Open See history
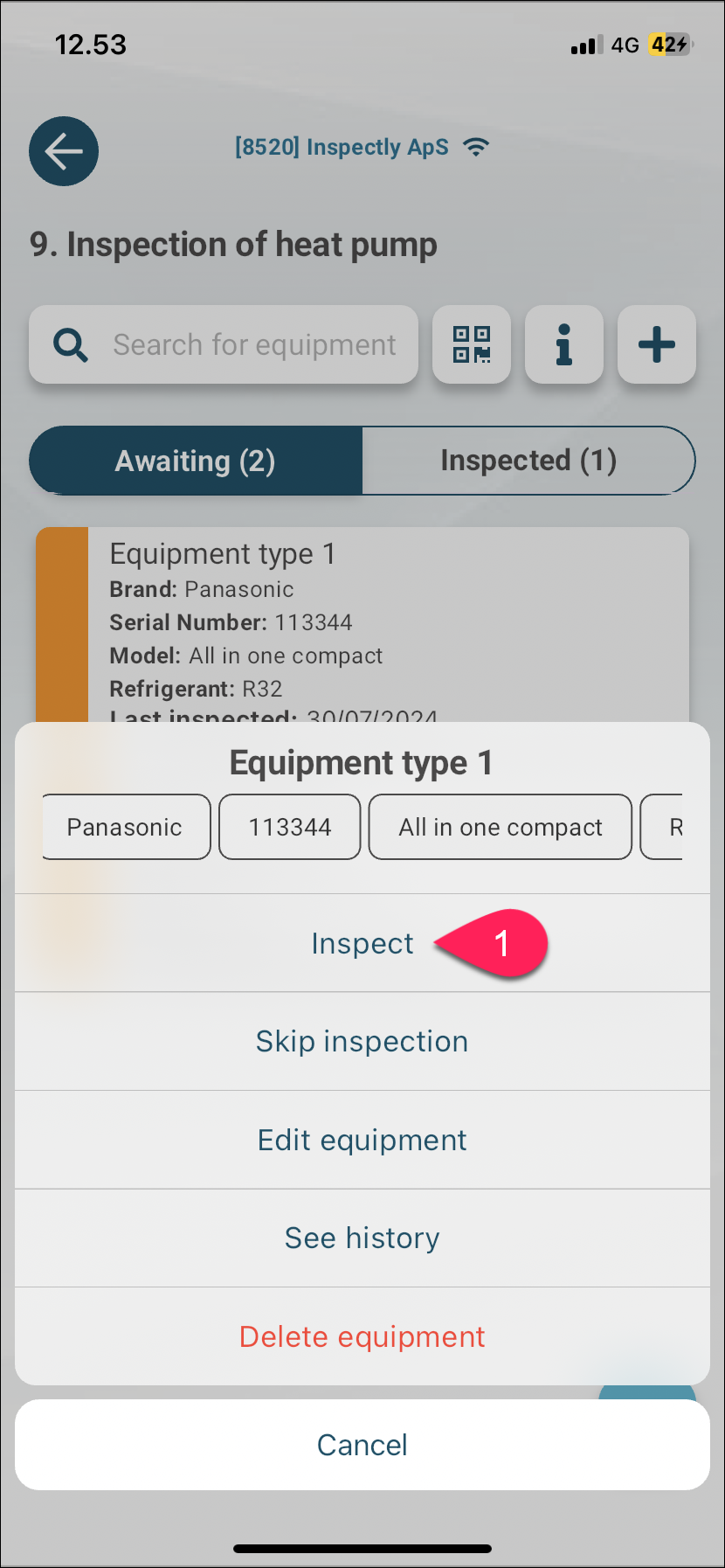 pyautogui.click(x=362, y=1238)
